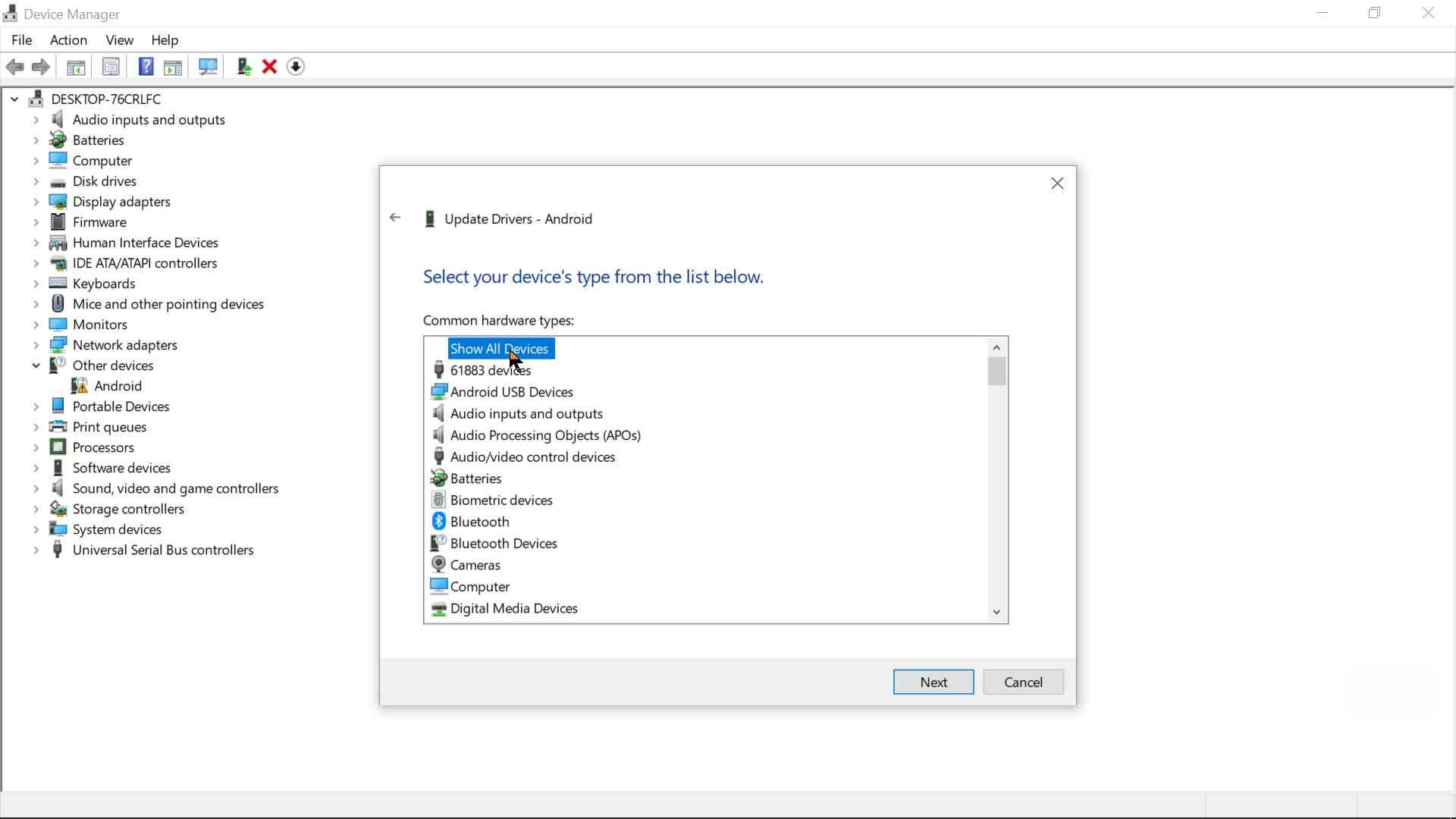Viewport: 1456px width, 819px height.
Task: Click the Batteries icon in hardware list
Action: [x=438, y=479]
